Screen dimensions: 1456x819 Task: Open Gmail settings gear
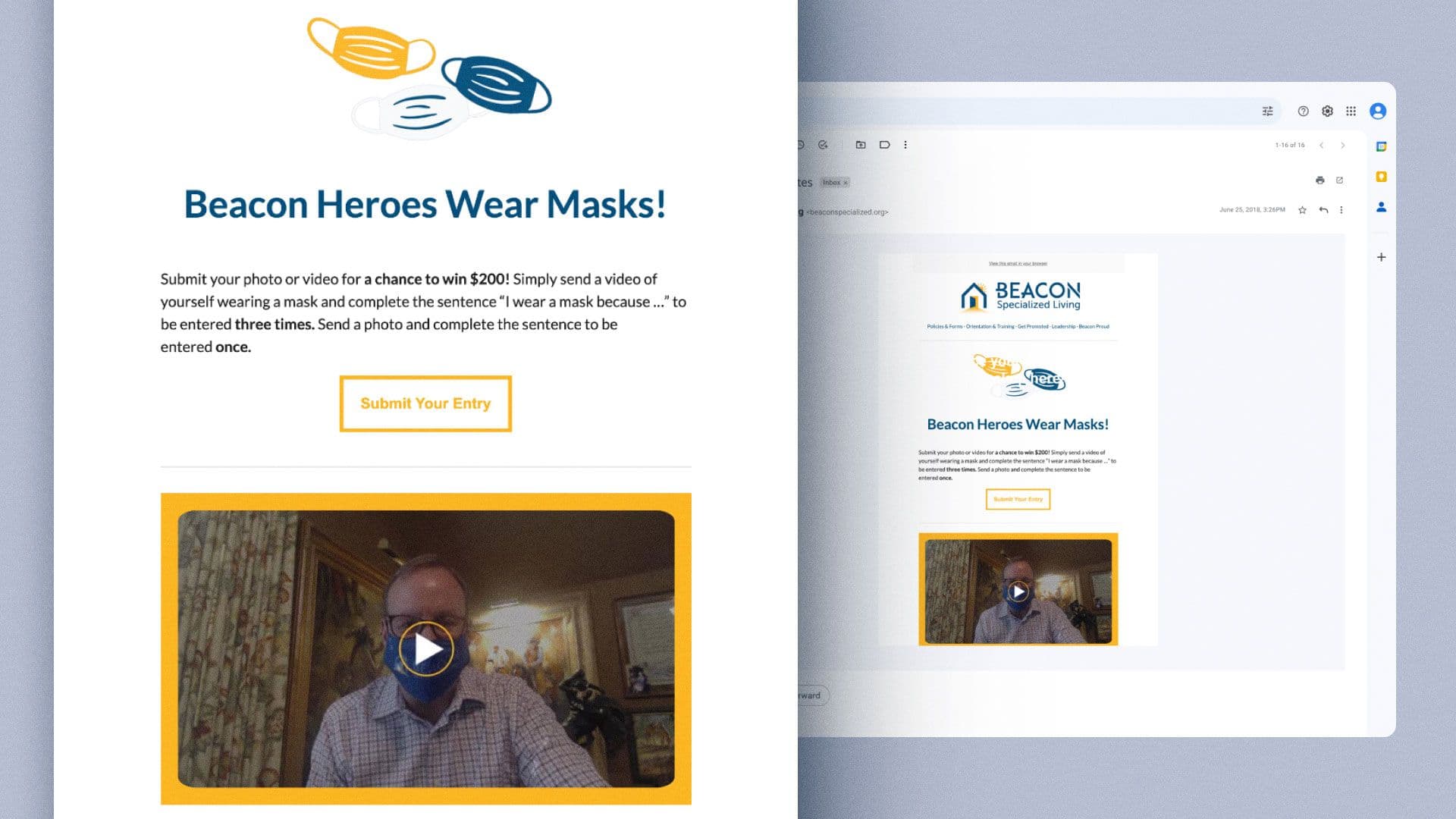pyautogui.click(x=1327, y=111)
